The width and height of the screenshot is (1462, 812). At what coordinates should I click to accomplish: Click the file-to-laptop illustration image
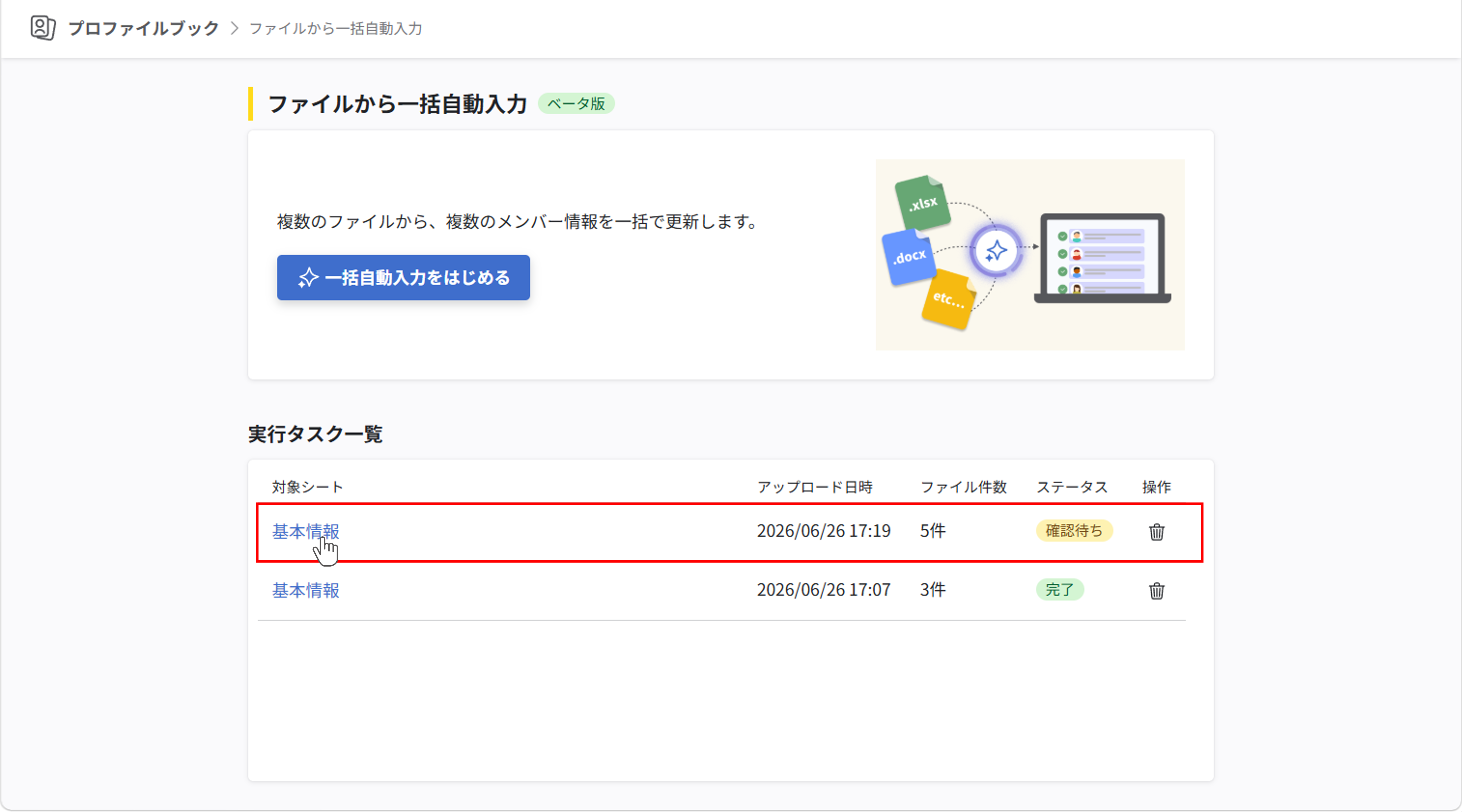[1029, 254]
